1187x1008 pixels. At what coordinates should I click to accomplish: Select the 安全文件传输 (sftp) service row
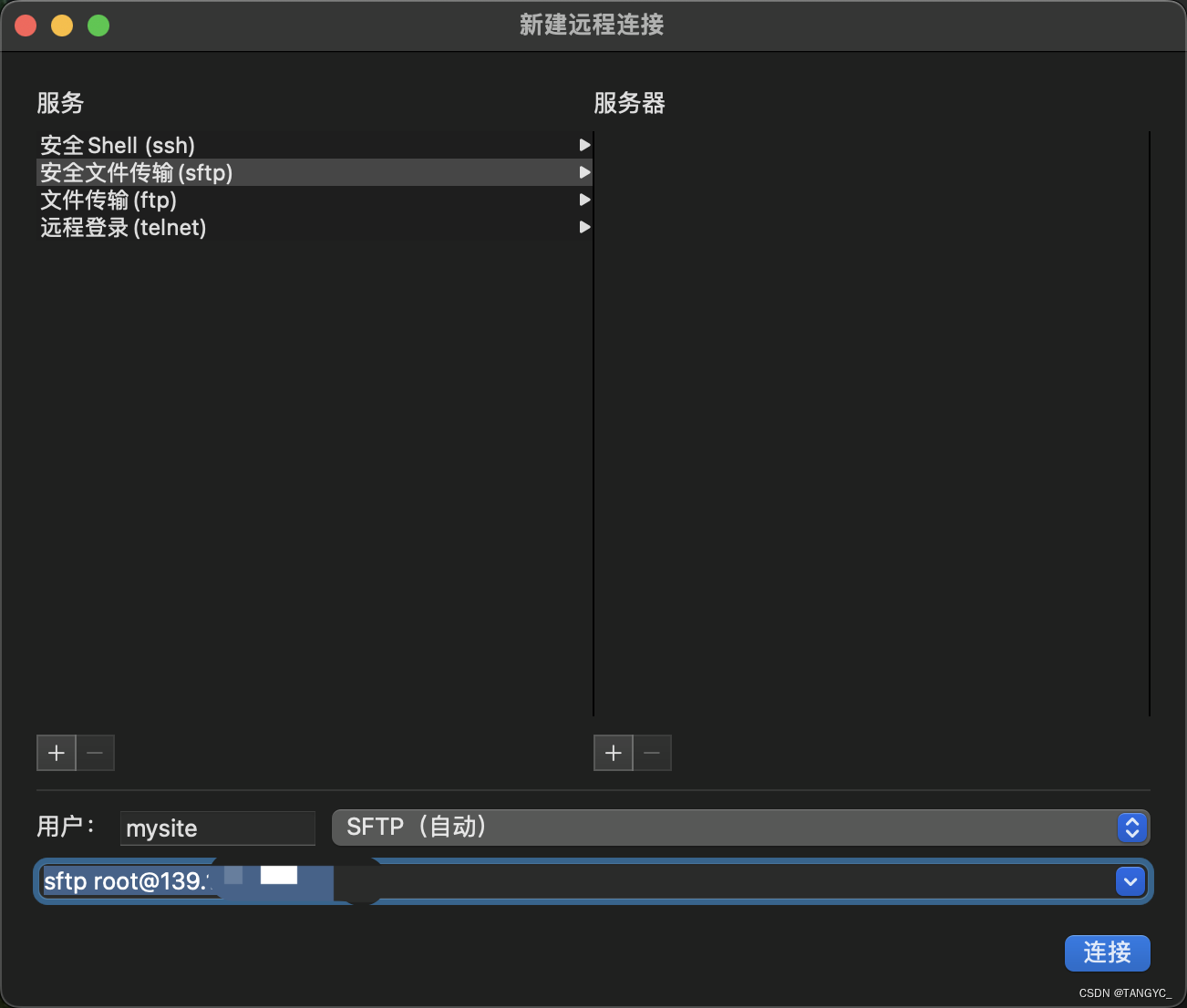pos(315,172)
